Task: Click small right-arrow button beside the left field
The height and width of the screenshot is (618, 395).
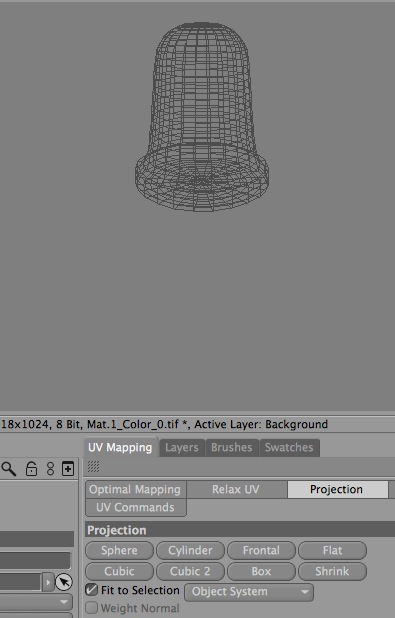Action: [48, 582]
